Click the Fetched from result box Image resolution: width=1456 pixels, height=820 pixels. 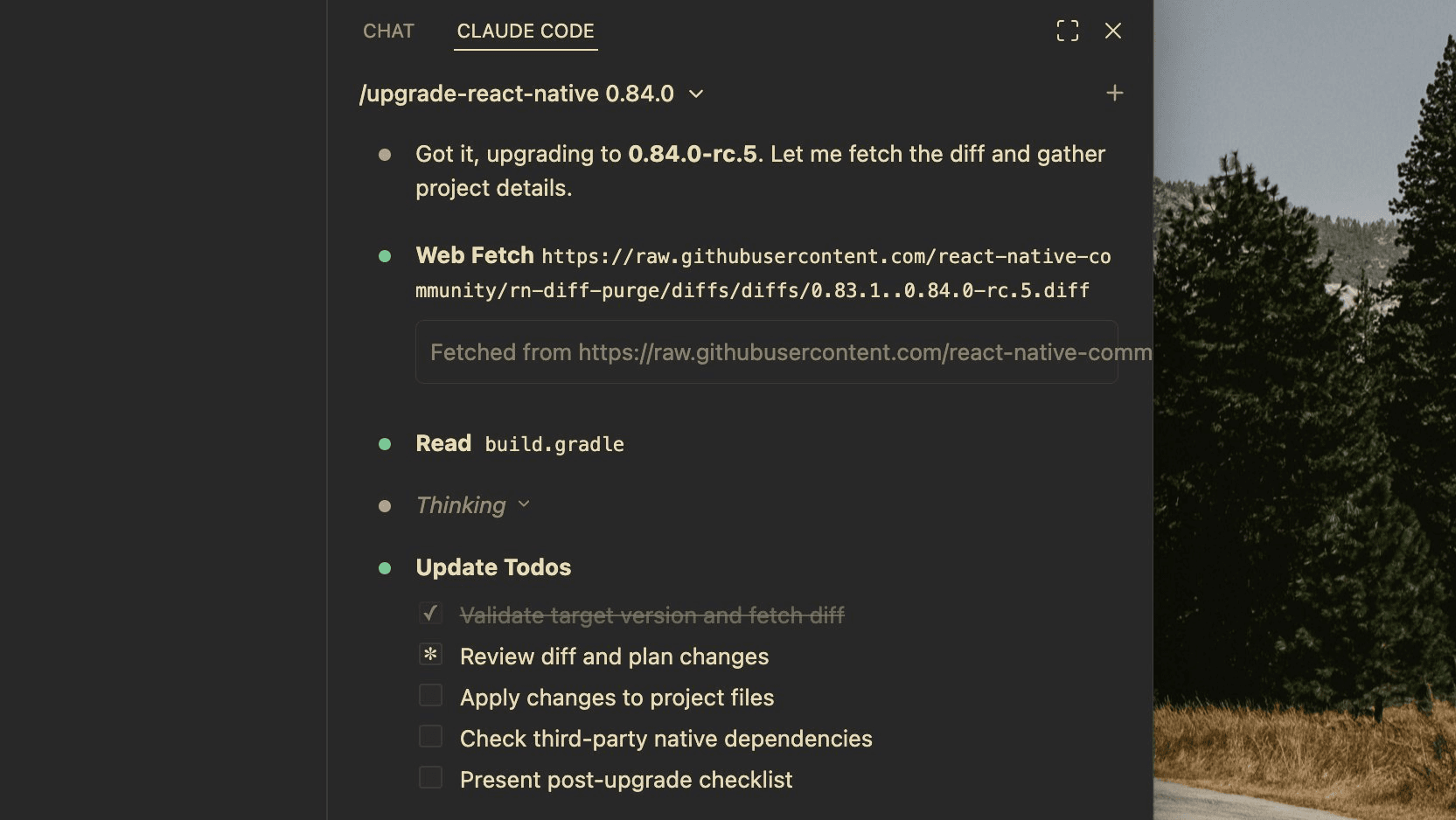[766, 352]
